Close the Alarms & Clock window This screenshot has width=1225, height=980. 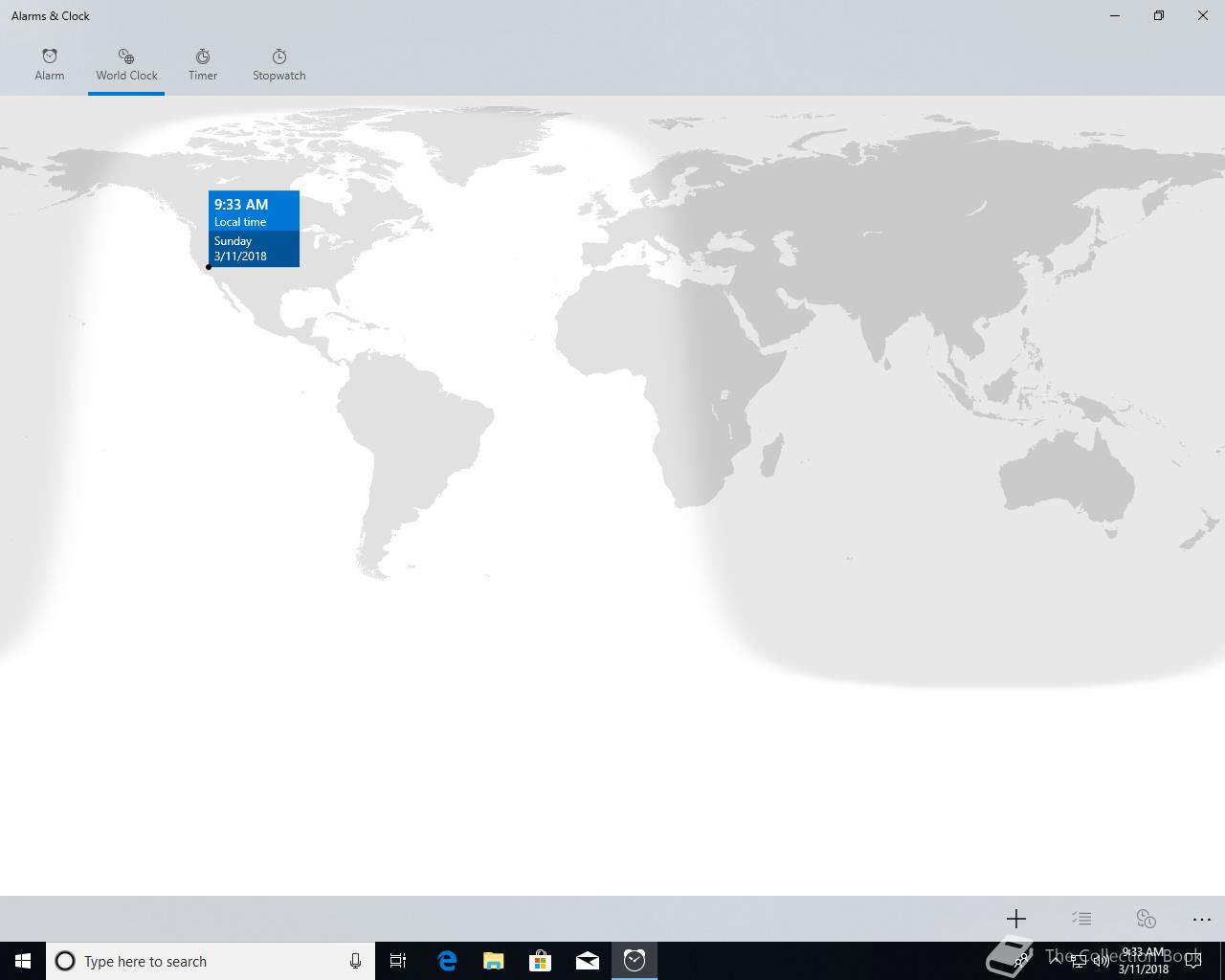[1203, 15]
